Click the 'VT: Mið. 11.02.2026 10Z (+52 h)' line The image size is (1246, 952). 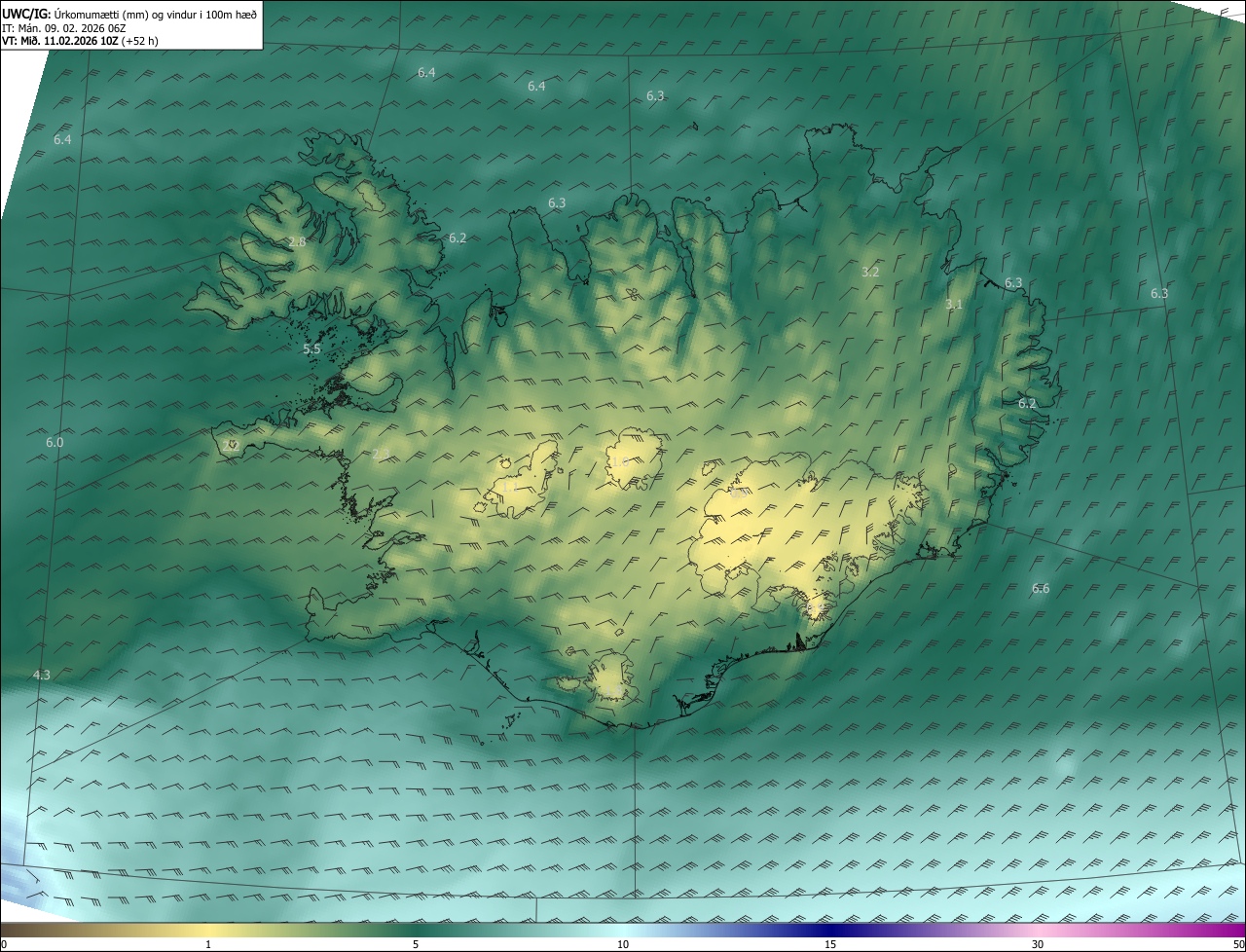(x=80, y=41)
